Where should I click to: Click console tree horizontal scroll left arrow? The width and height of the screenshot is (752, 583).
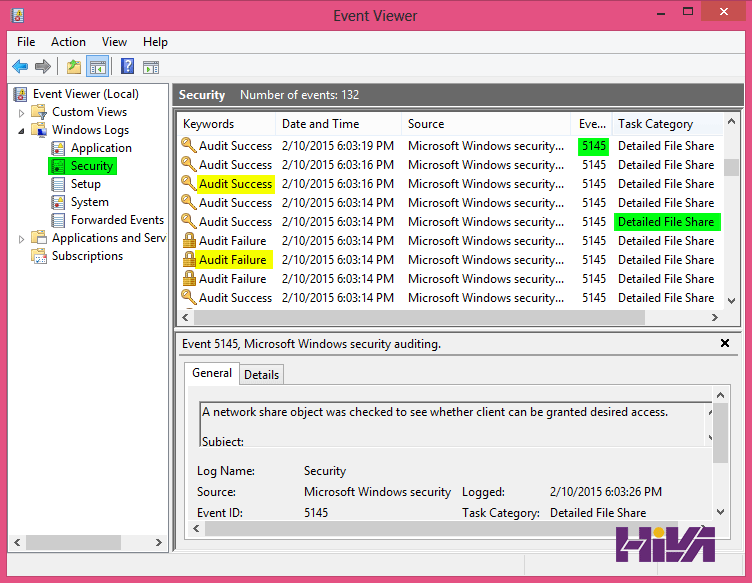coord(17,543)
